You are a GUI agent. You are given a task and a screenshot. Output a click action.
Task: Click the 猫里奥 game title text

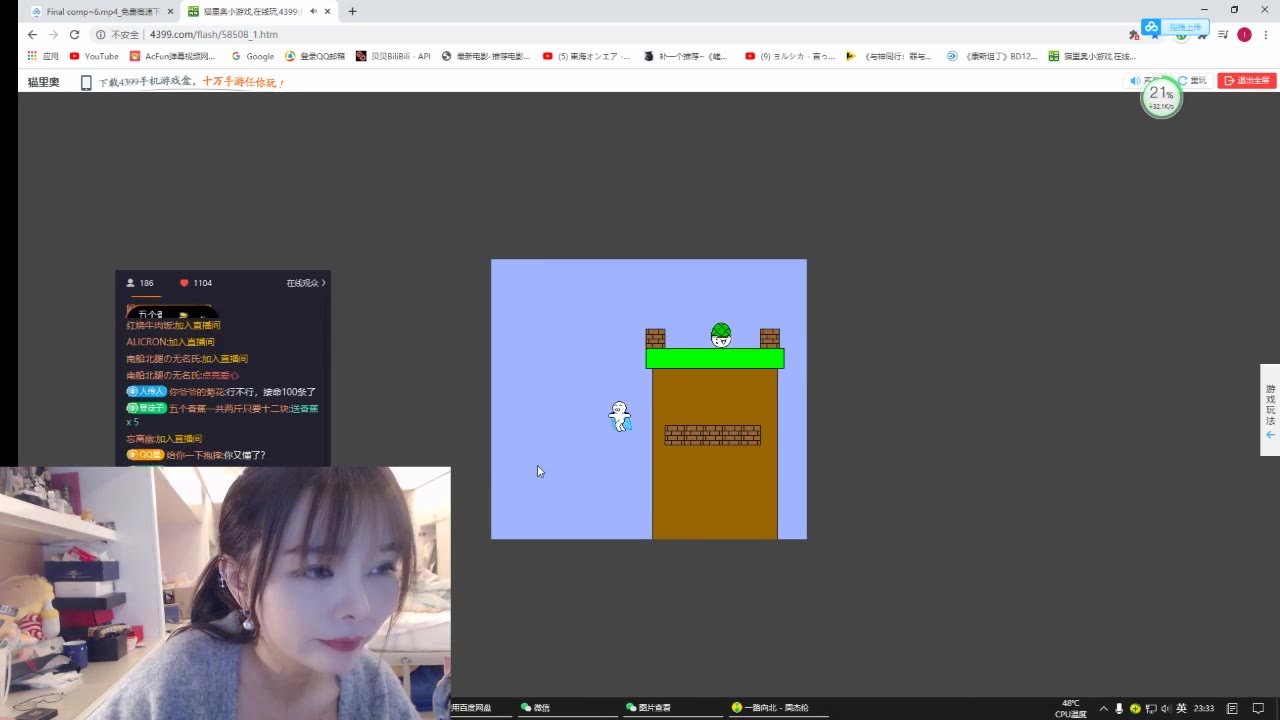43,82
